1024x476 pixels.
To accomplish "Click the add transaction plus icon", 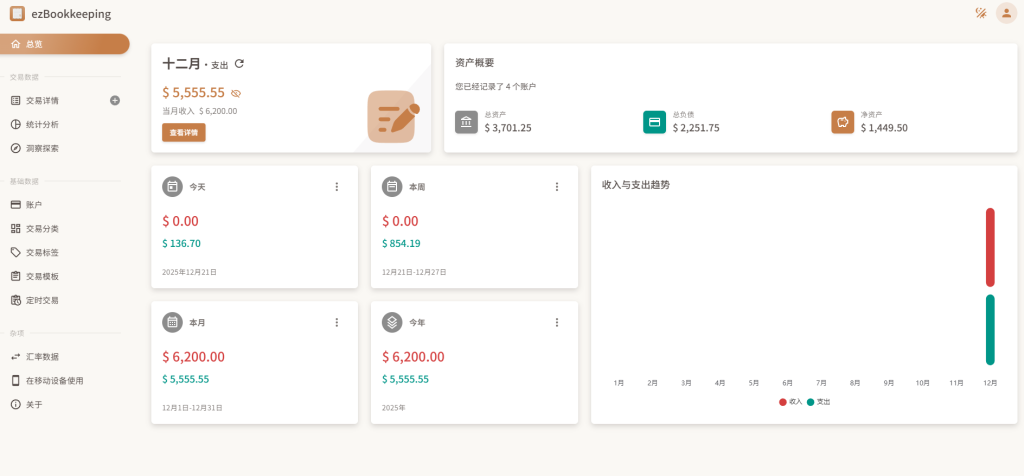I will pyautogui.click(x=115, y=100).
